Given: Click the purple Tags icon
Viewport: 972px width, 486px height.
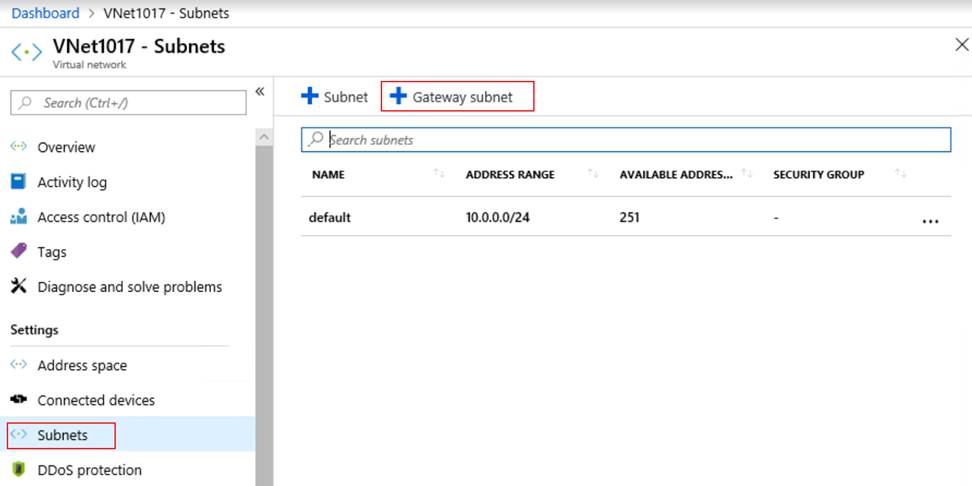Looking at the screenshot, I should [x=18, y=252].
